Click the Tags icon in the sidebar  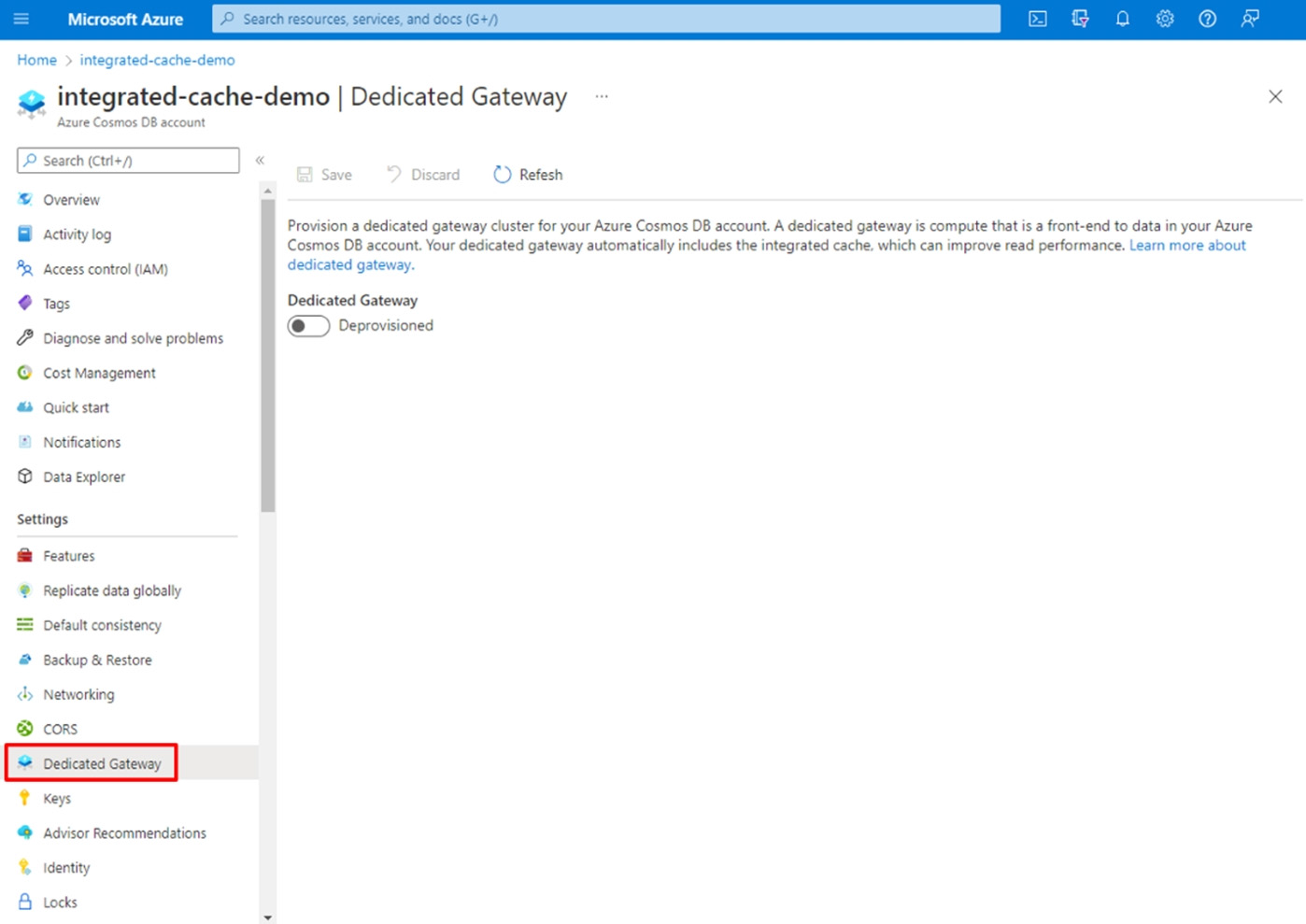pyautogui.click(x=25, y=303)
